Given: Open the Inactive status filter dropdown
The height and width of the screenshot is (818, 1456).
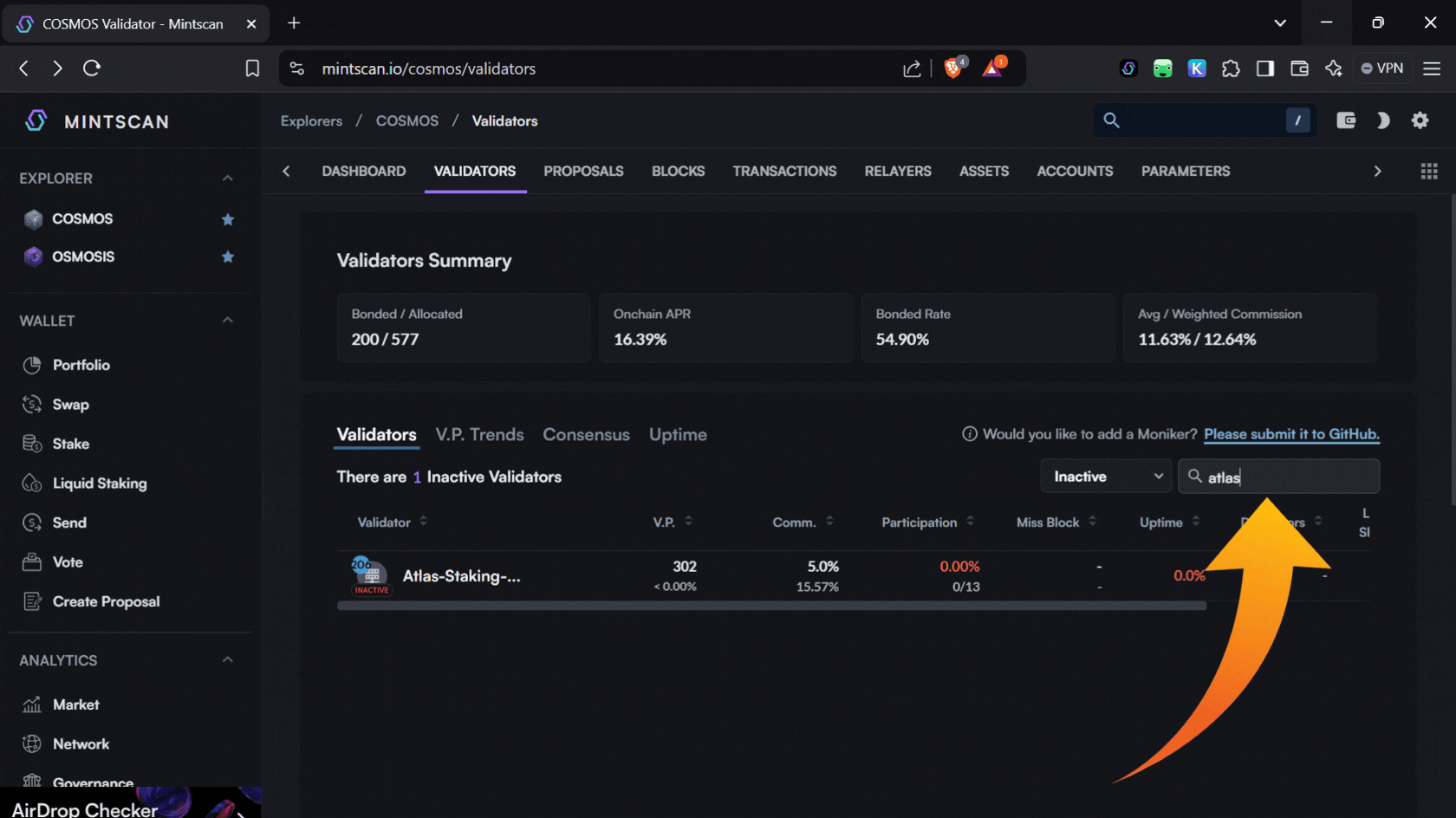Looking at the screenshot, I should (1106, 477).
